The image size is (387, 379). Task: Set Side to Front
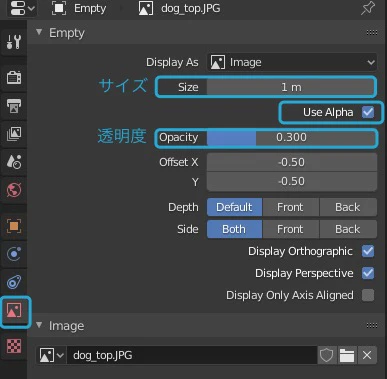click(290, 229)
